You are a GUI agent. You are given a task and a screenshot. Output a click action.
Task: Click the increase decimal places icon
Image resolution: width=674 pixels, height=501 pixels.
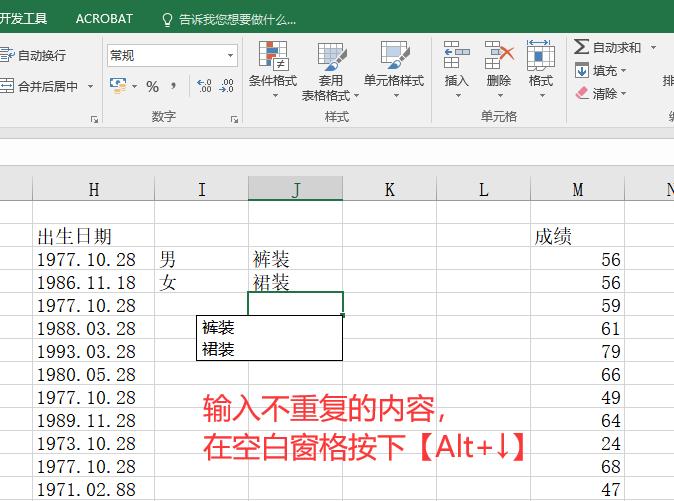click(x=204, y=87)
